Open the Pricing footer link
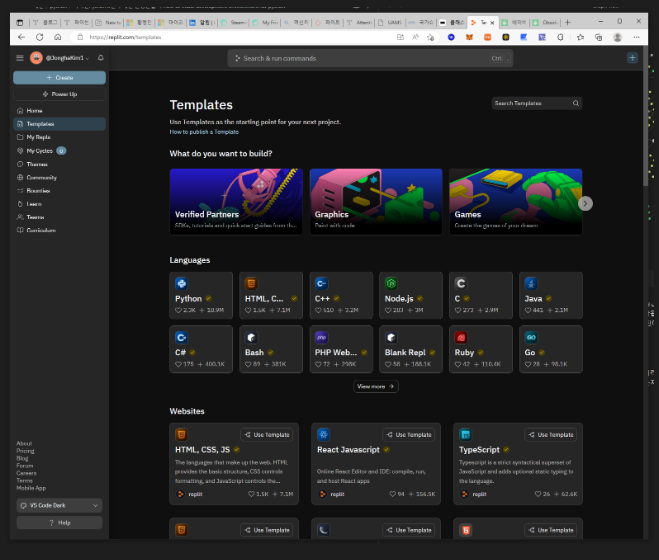This screenshot has height=560, width=659. click(26, 451)
